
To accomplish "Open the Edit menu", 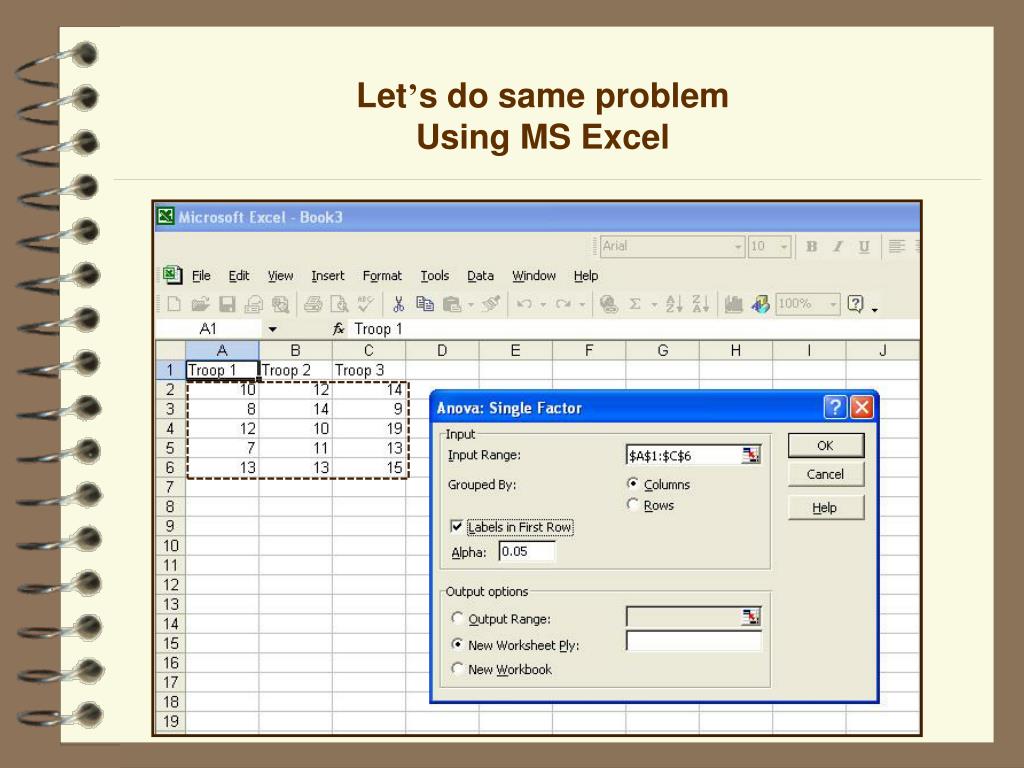I will click(239, 276).
